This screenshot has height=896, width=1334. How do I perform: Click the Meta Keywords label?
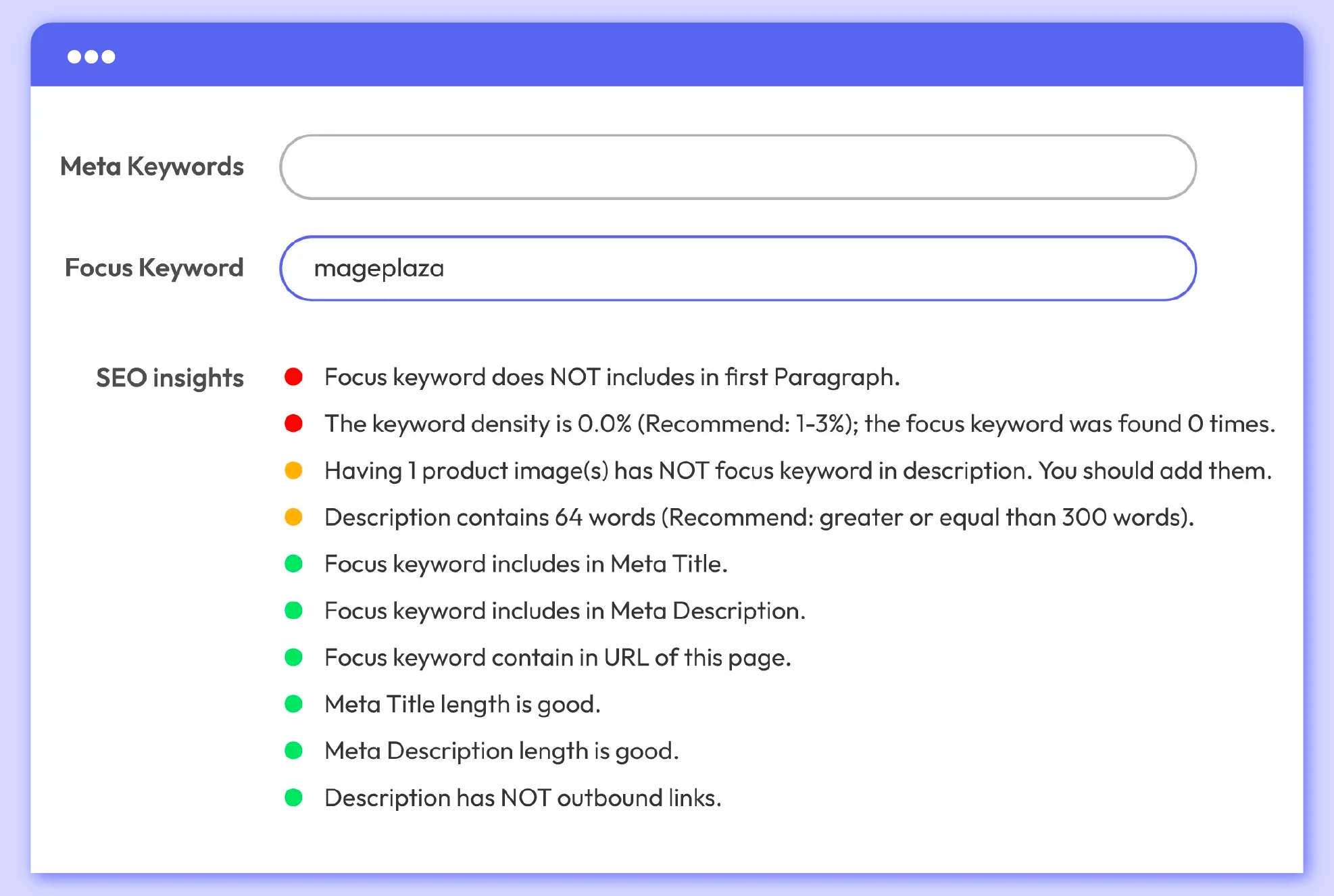click(x=152, y=167)
